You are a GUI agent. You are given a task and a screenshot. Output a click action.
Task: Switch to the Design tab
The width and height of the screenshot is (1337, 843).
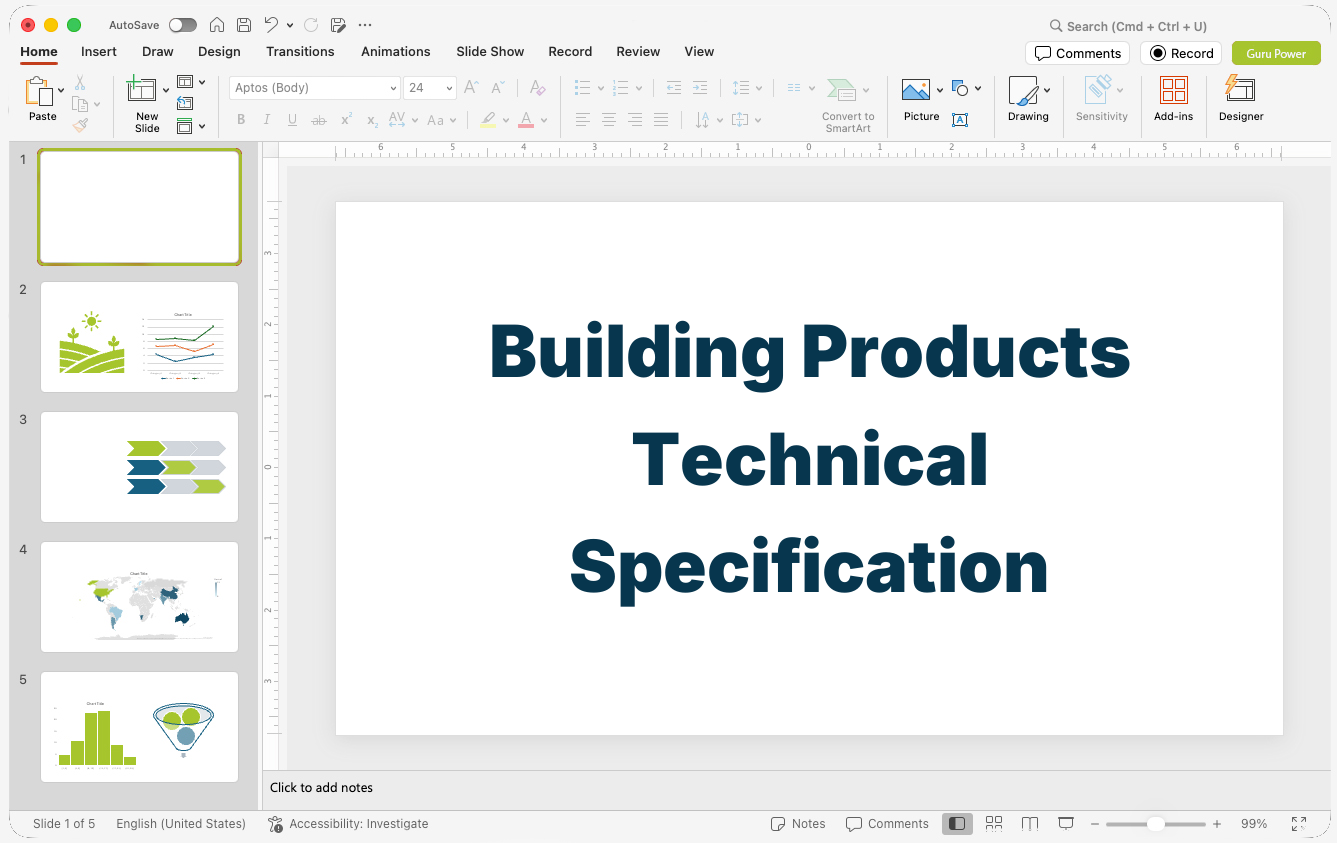[219, 51]
